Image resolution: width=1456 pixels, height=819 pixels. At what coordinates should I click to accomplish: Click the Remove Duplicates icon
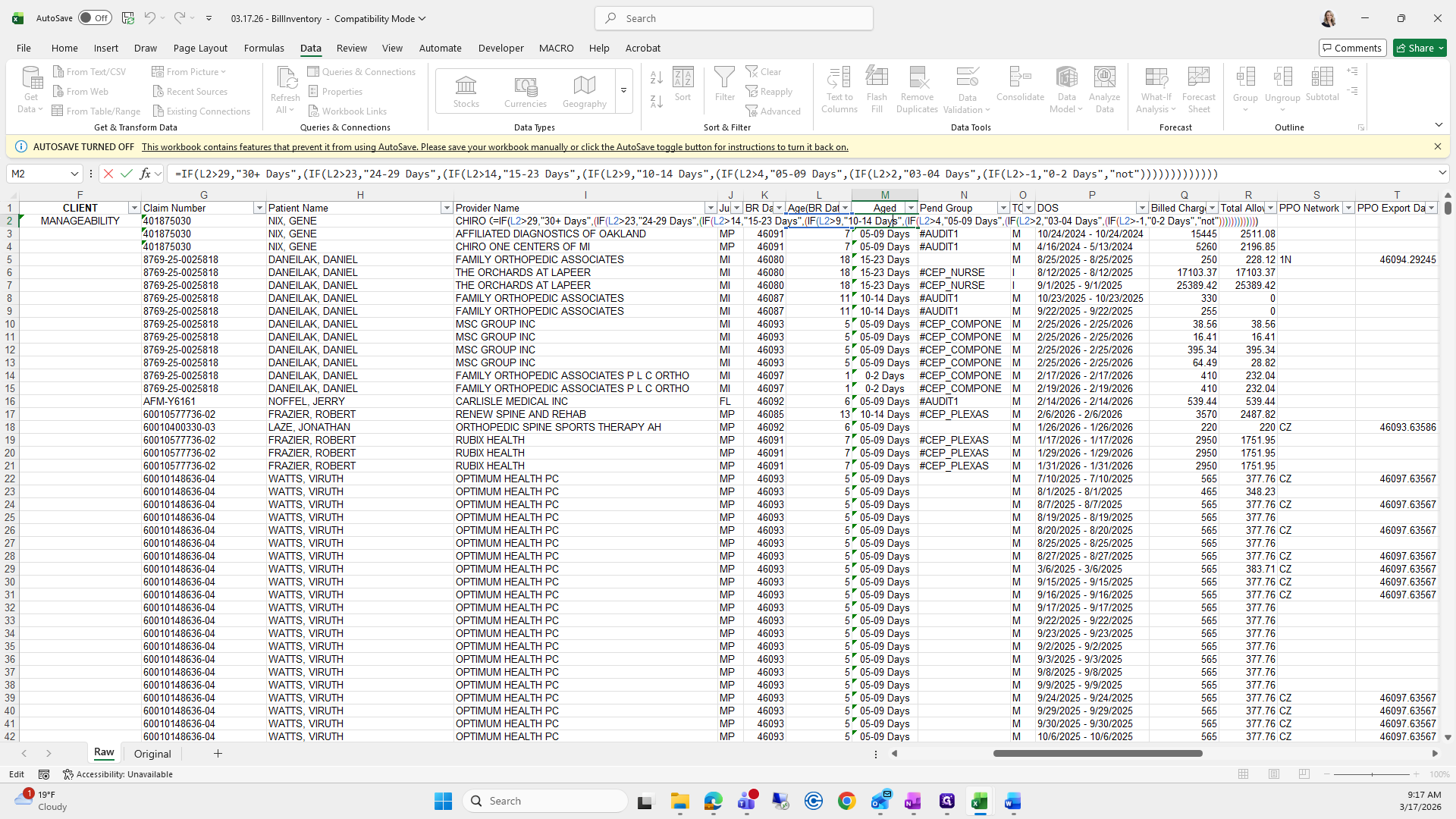coord(918,78)
